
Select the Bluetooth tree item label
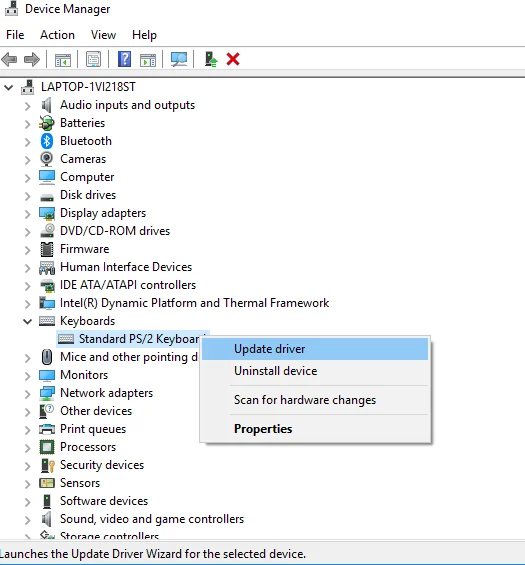coord(86,141)
